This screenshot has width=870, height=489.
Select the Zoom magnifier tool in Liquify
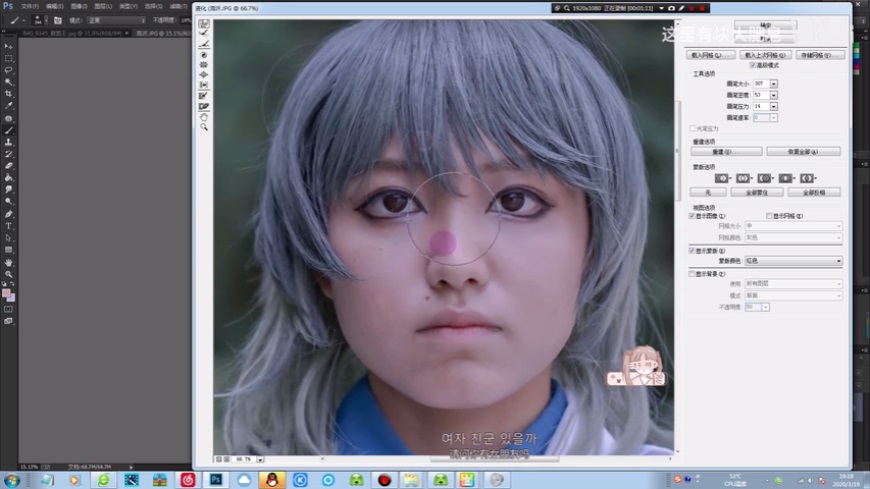click(204, 127)
